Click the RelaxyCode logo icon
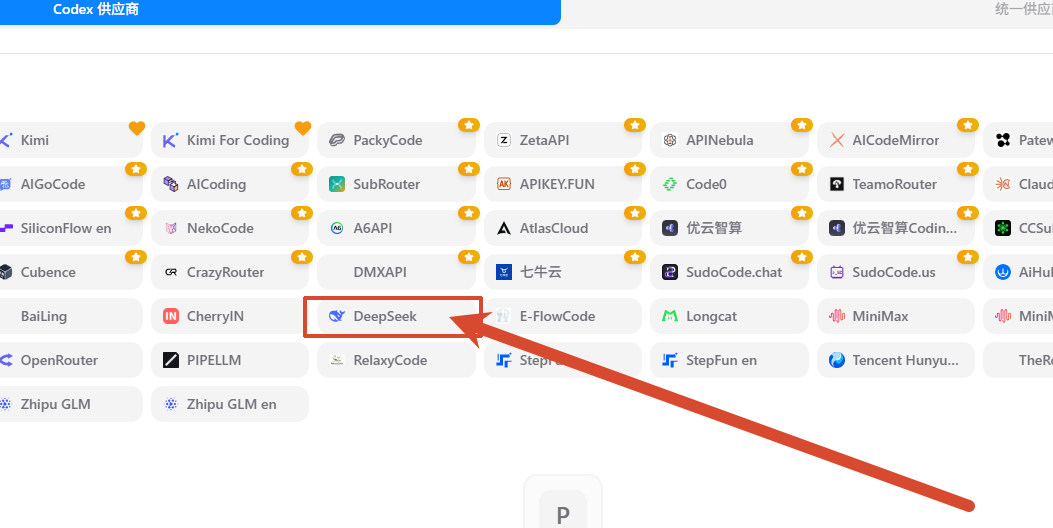The height and width of the screenshot is (528, 1053). pyautogui.click(x=337, y=360)
